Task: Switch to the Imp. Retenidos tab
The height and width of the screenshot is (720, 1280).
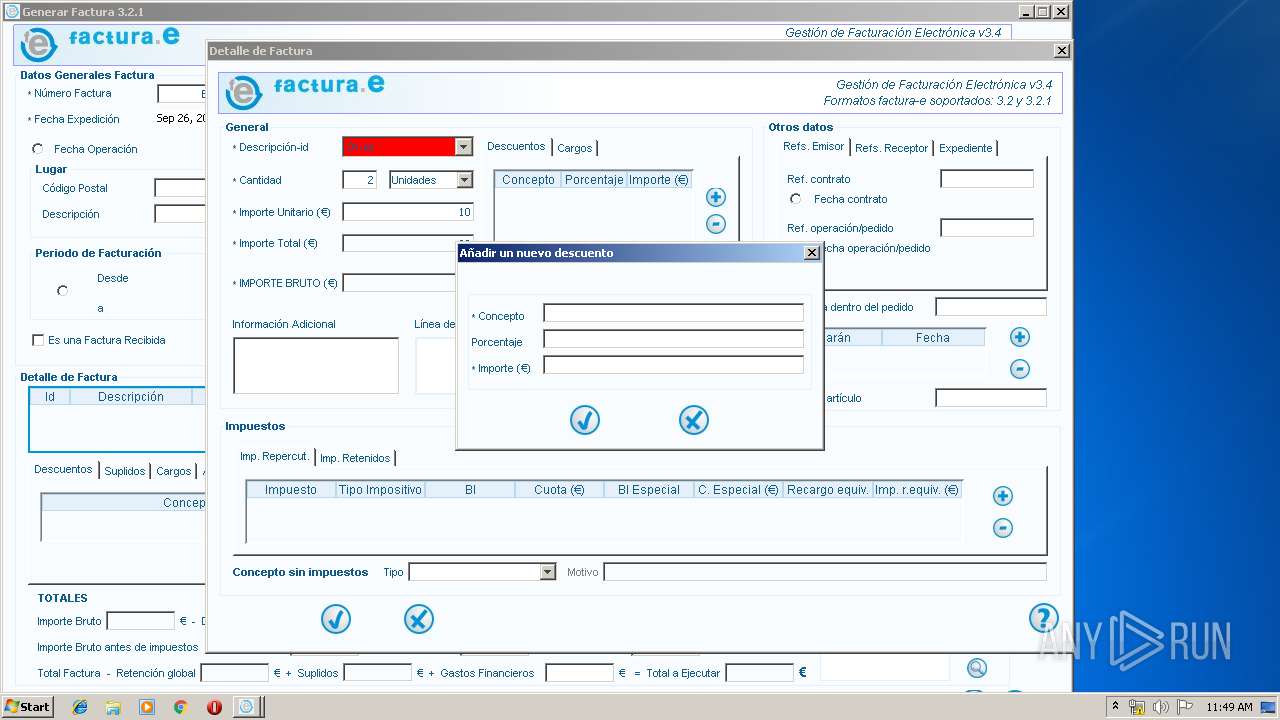Action: 355,458
